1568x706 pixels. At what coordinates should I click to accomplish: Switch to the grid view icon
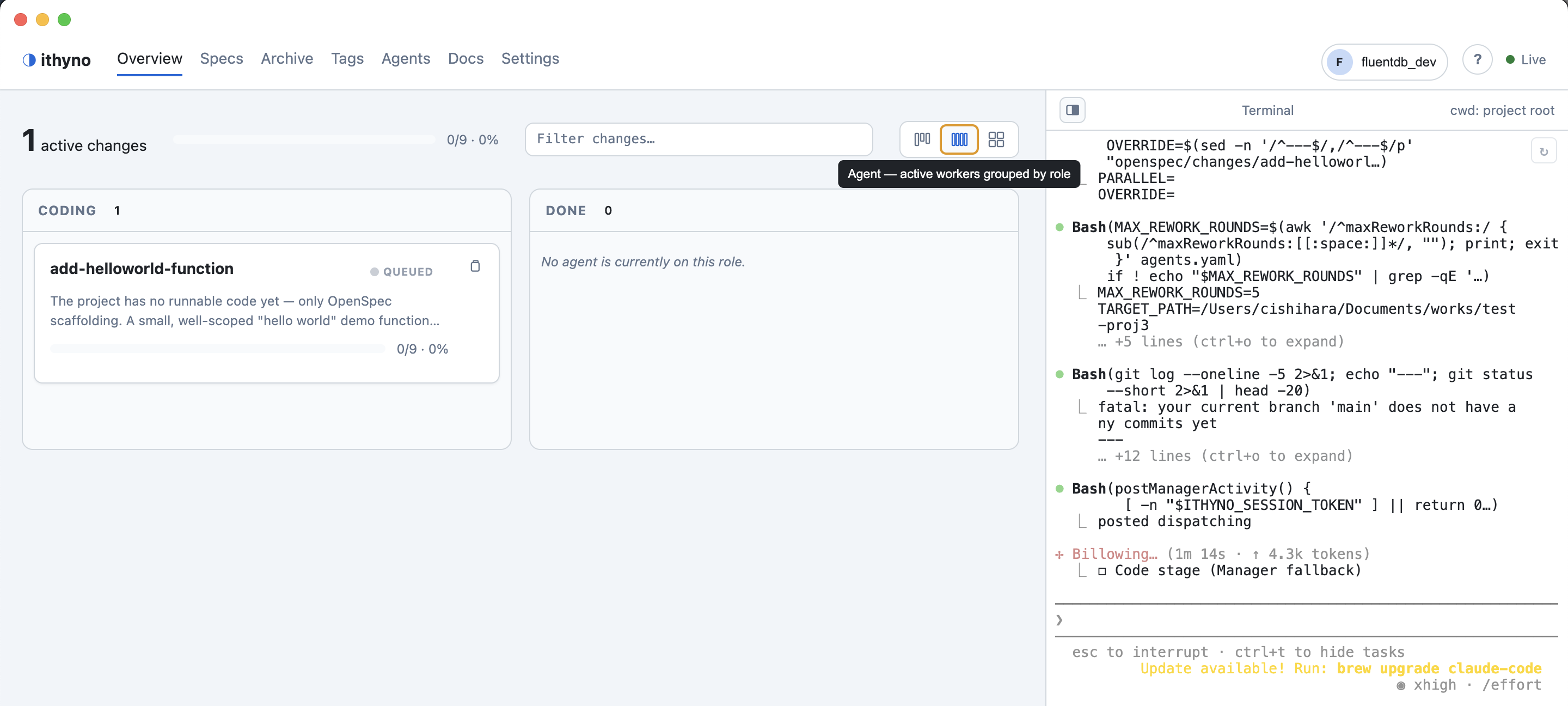996,139
